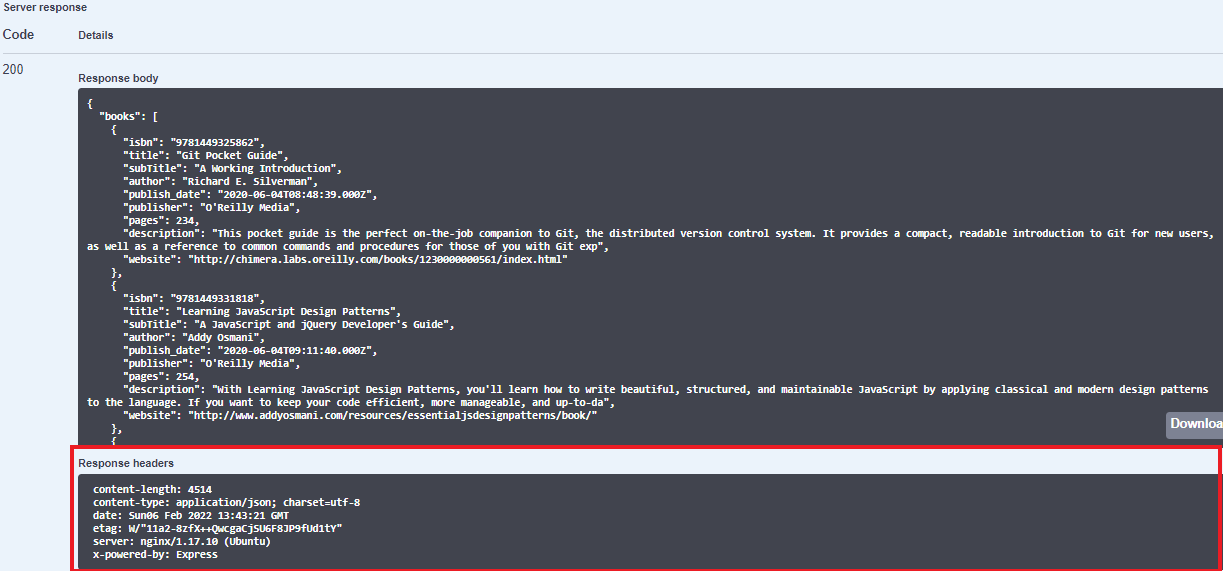This screenshot has width=1223, height=571.
Task: Click the Details column header
Action: (x=96, y=35)
